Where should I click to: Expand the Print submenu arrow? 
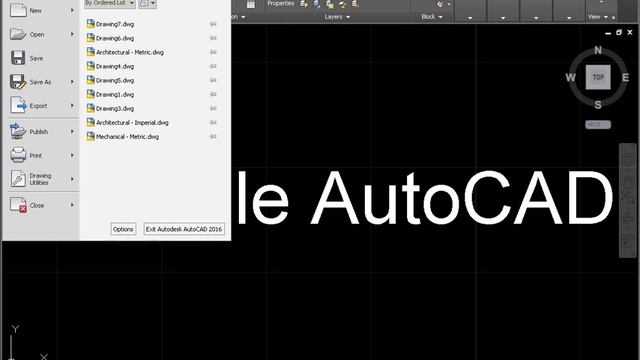[x=72, y=155]
